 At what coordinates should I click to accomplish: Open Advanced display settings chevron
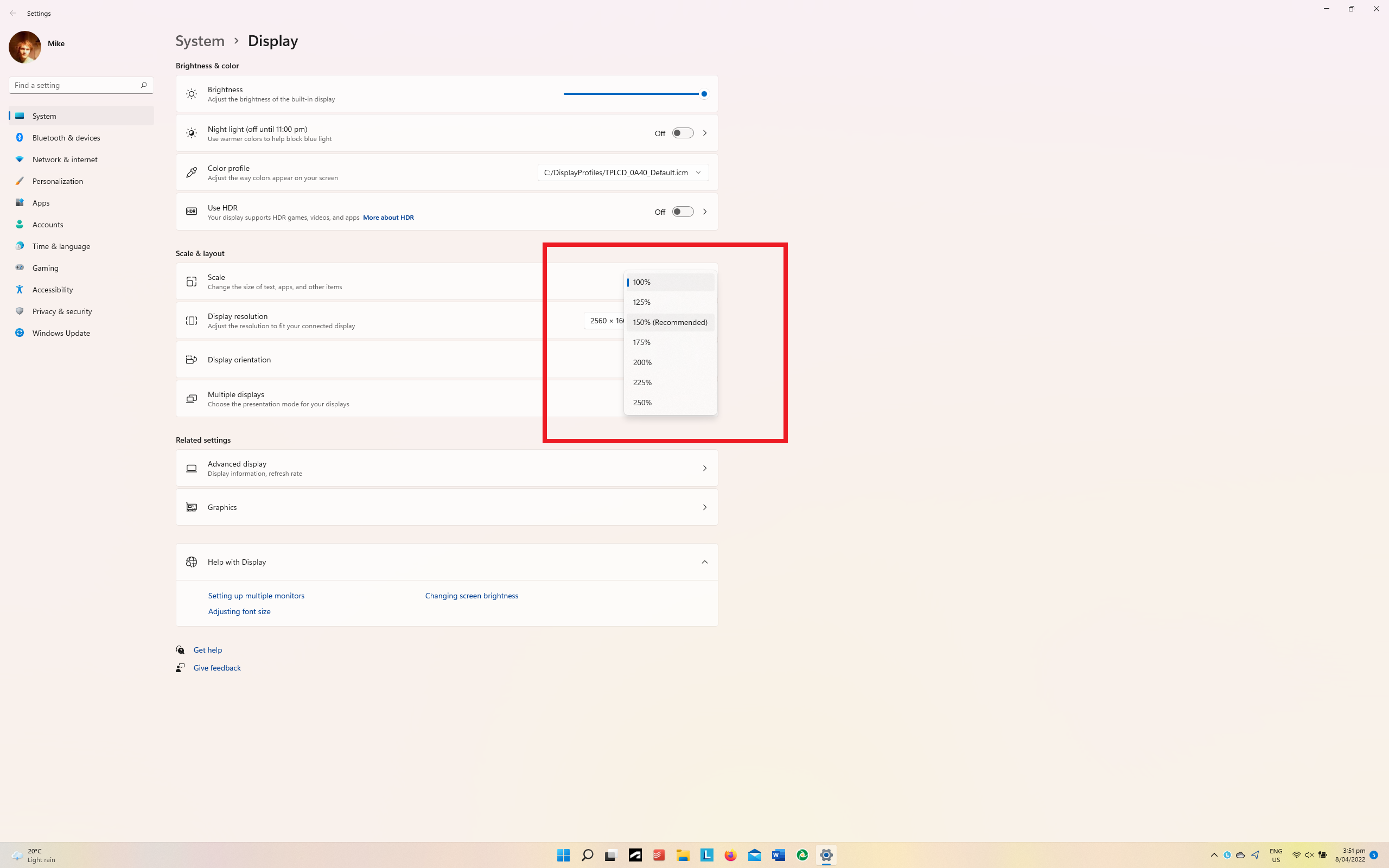click(704, 468)
